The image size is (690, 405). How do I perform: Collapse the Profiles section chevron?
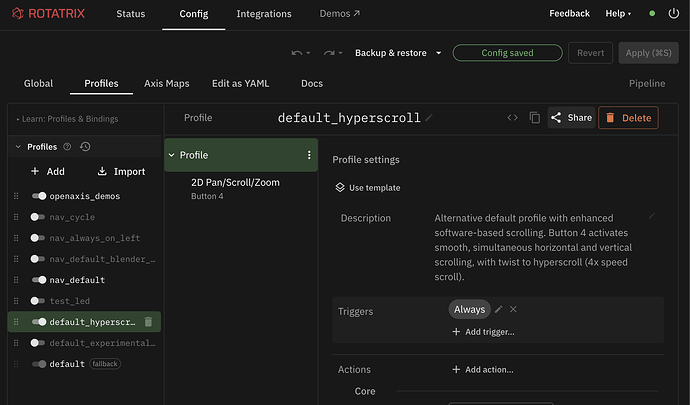pyautogui.click(x=18, y=147)
